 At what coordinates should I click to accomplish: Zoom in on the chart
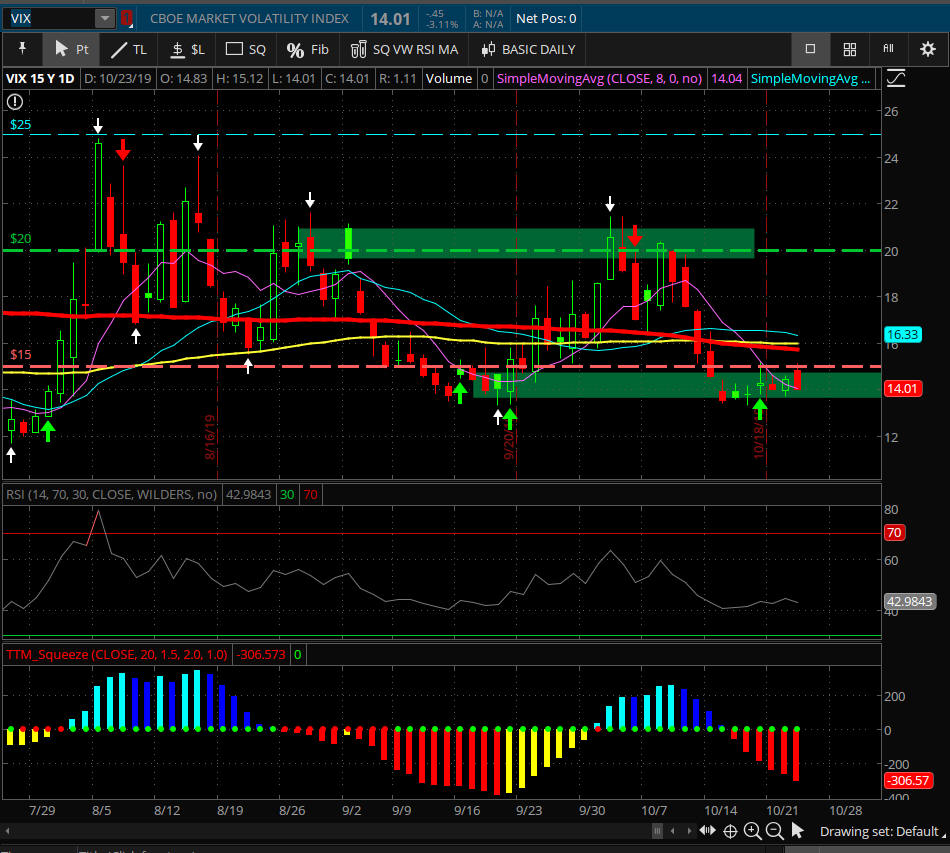point(752,831)
